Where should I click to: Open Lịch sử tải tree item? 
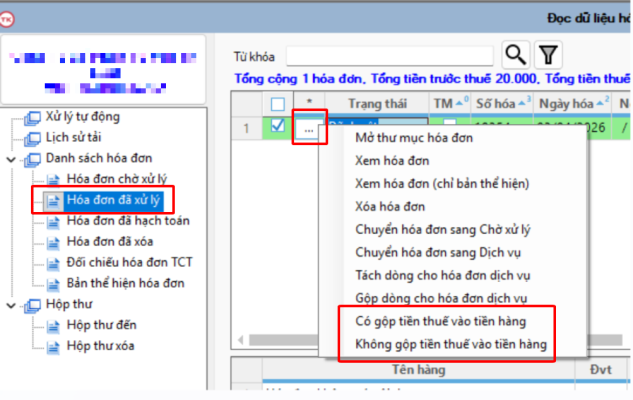click(73, 138)
